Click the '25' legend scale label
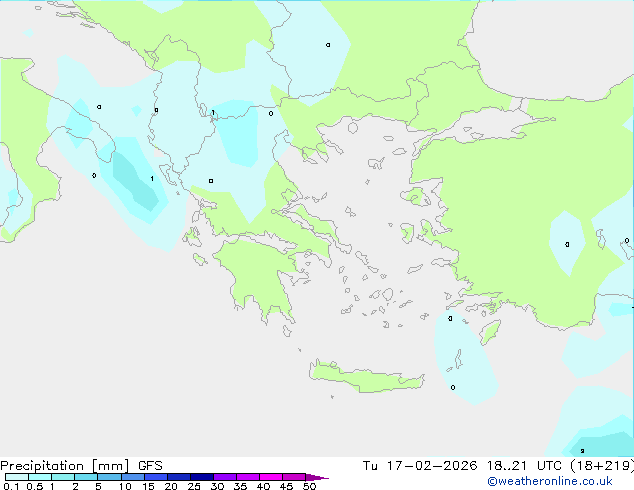 pyautogui.click(x=194, y=486)
